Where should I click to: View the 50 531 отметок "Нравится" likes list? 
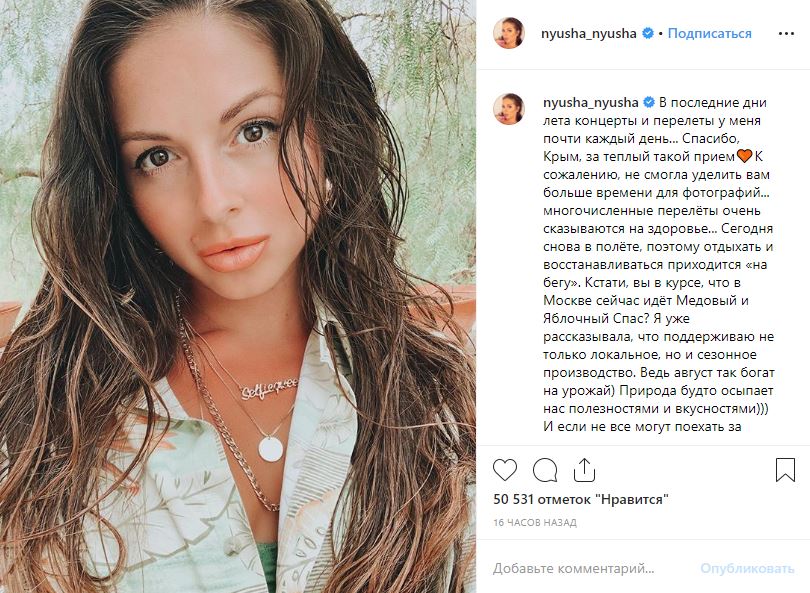coord(580,498)
